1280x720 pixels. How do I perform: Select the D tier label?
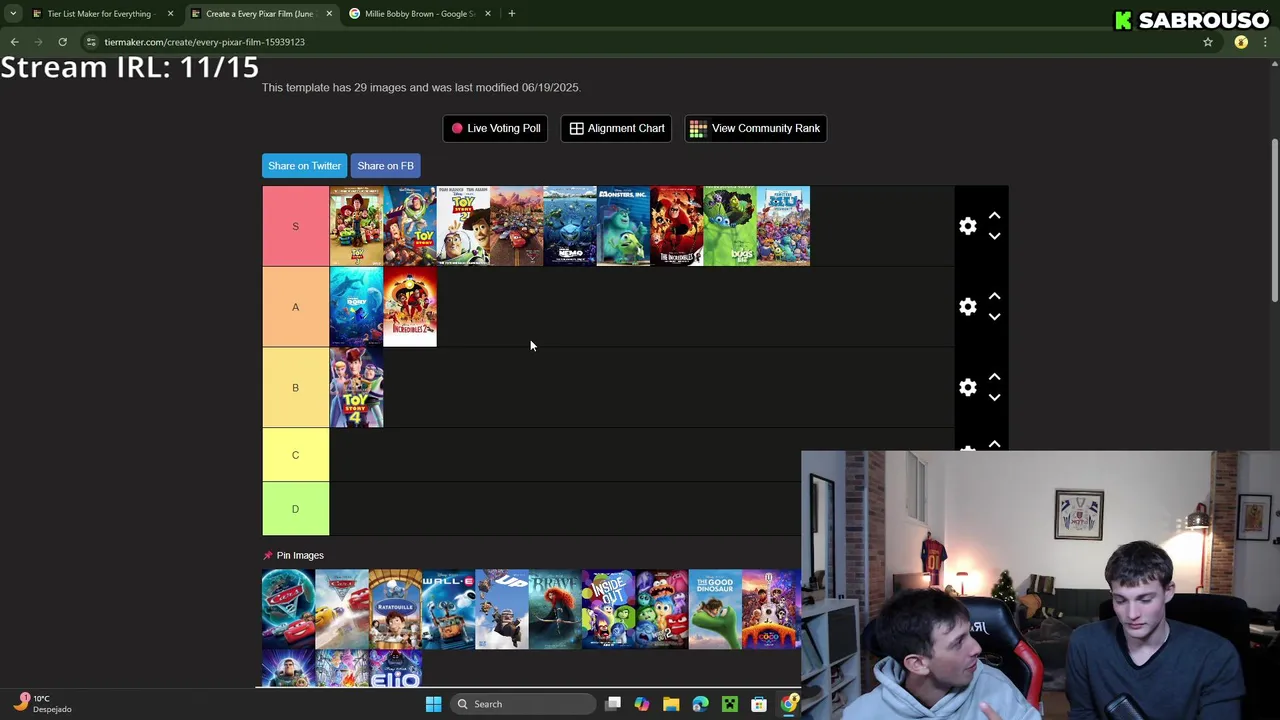(295, 509)
